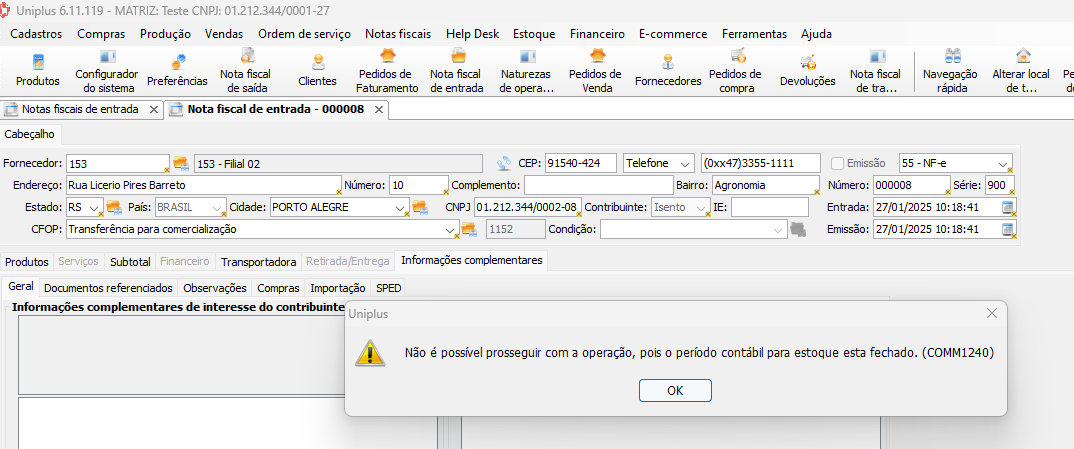Switch to the Produtos tab
Viewport: 1074px width, 449px height.
click(27, 261)
